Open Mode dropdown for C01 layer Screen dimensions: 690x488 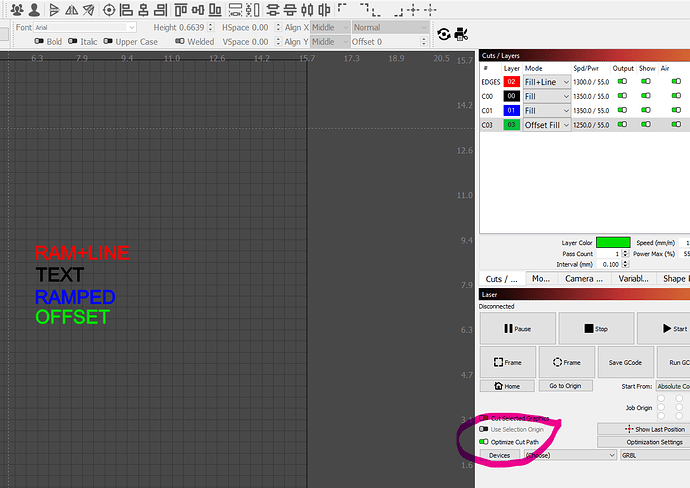(547, 110)
